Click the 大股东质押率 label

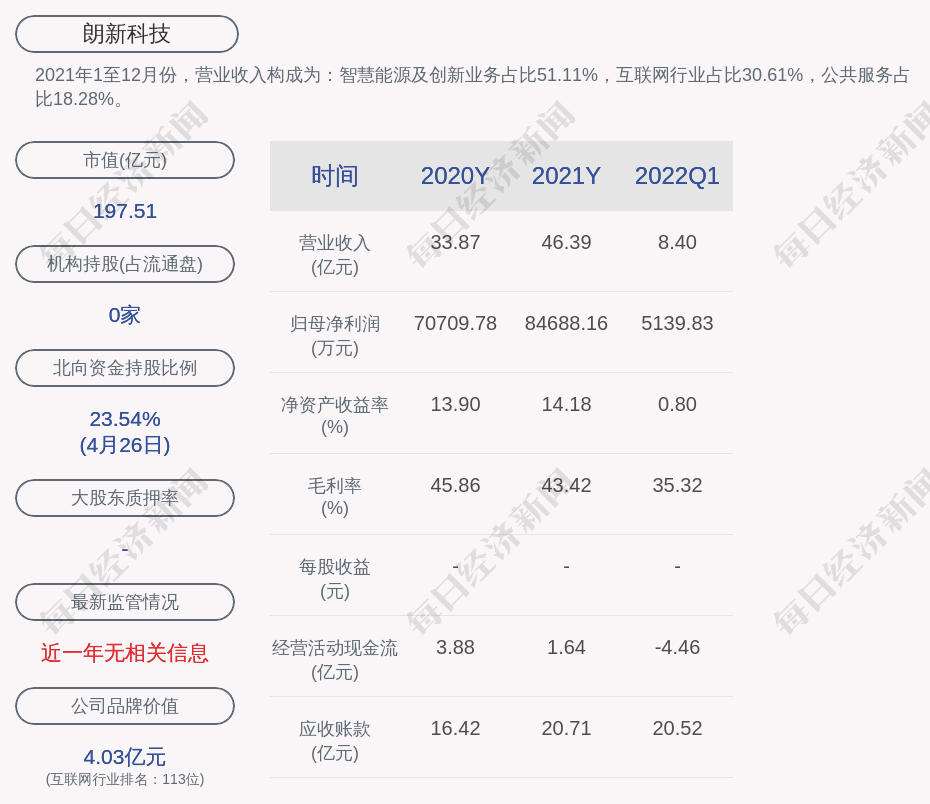coord(125,498)
